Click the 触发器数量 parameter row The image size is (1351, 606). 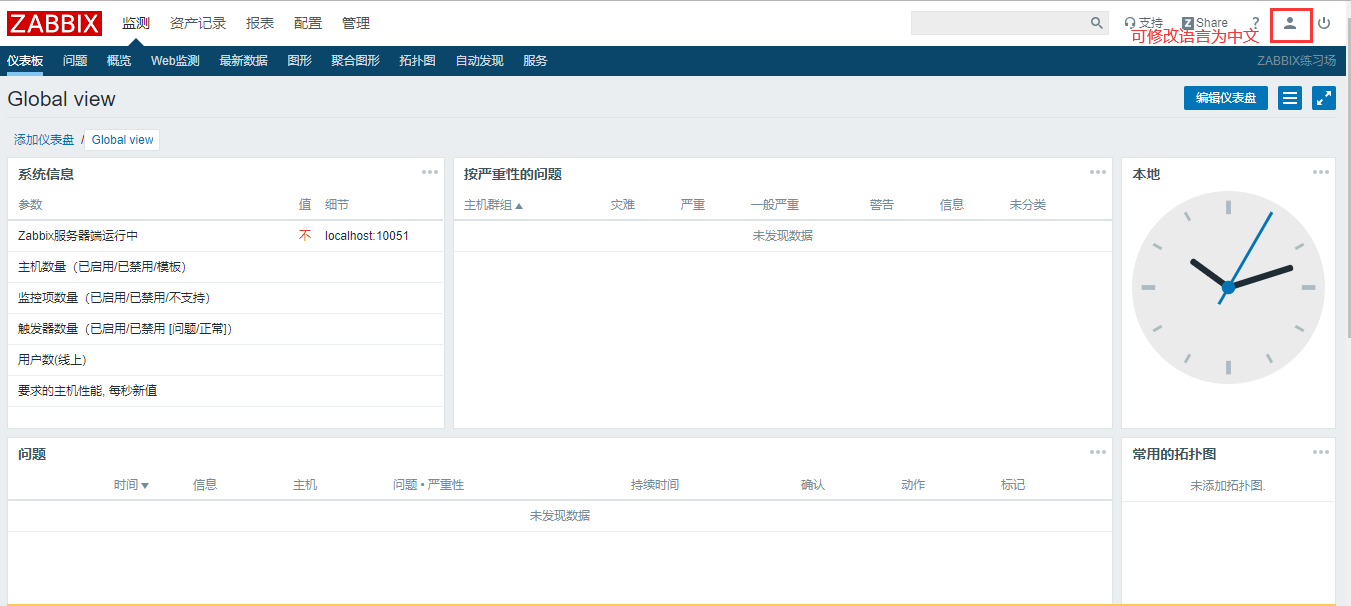click(226, 329)
